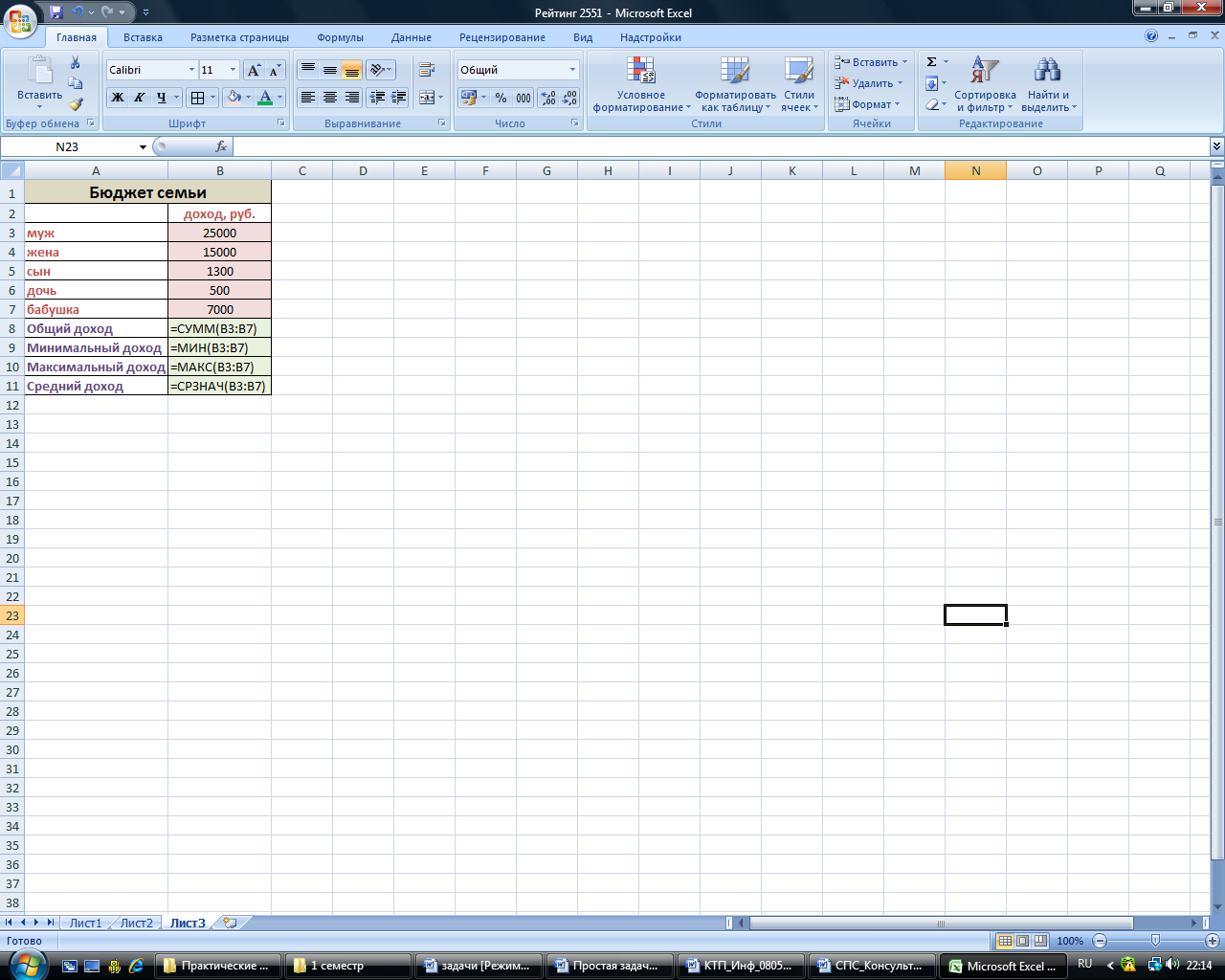Viewport: 1225px width, 980px height.
Task: Center cell text horizontally
Action: point(329,98)
